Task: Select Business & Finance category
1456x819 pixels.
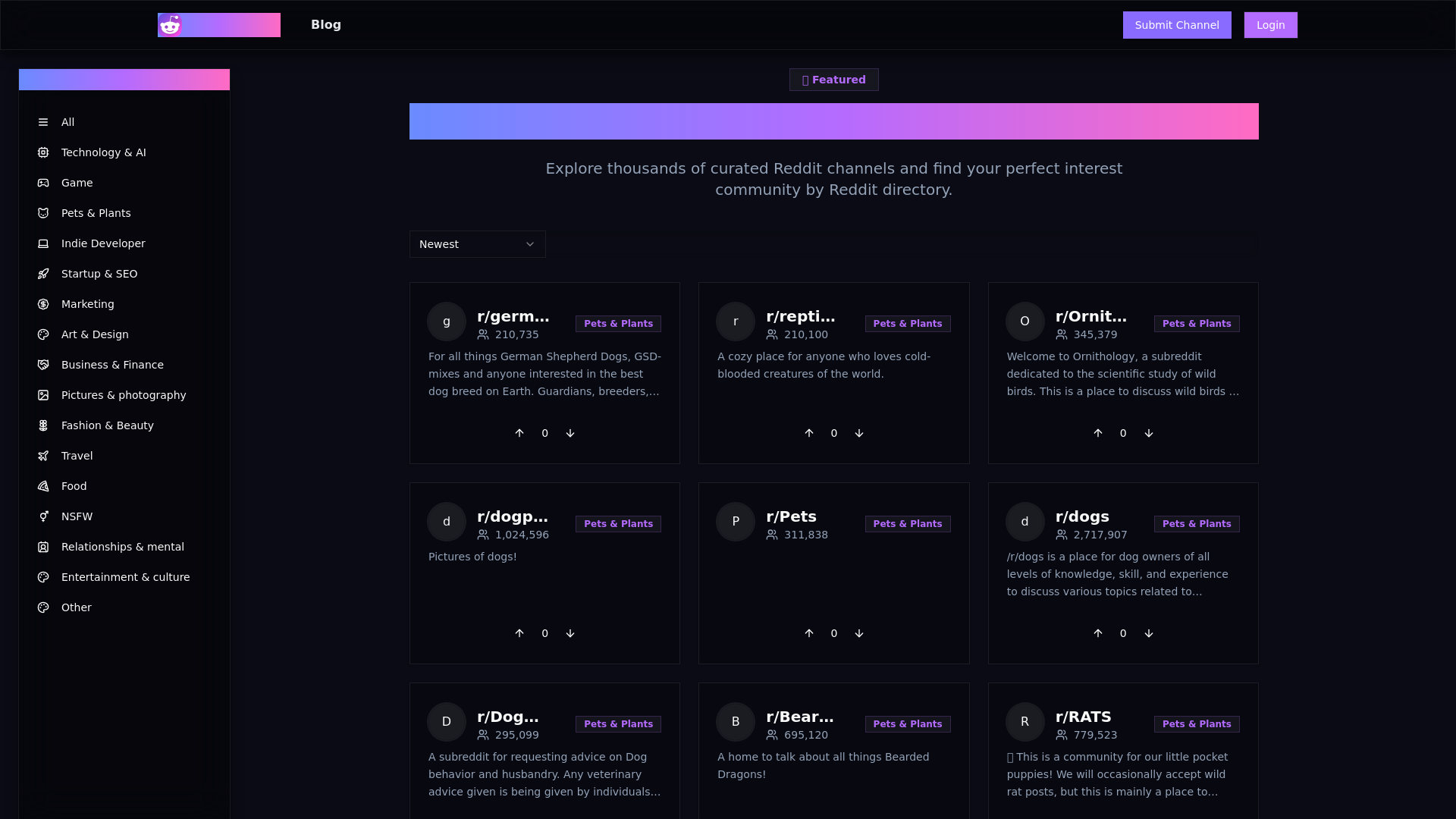Action: click(124, 365)
